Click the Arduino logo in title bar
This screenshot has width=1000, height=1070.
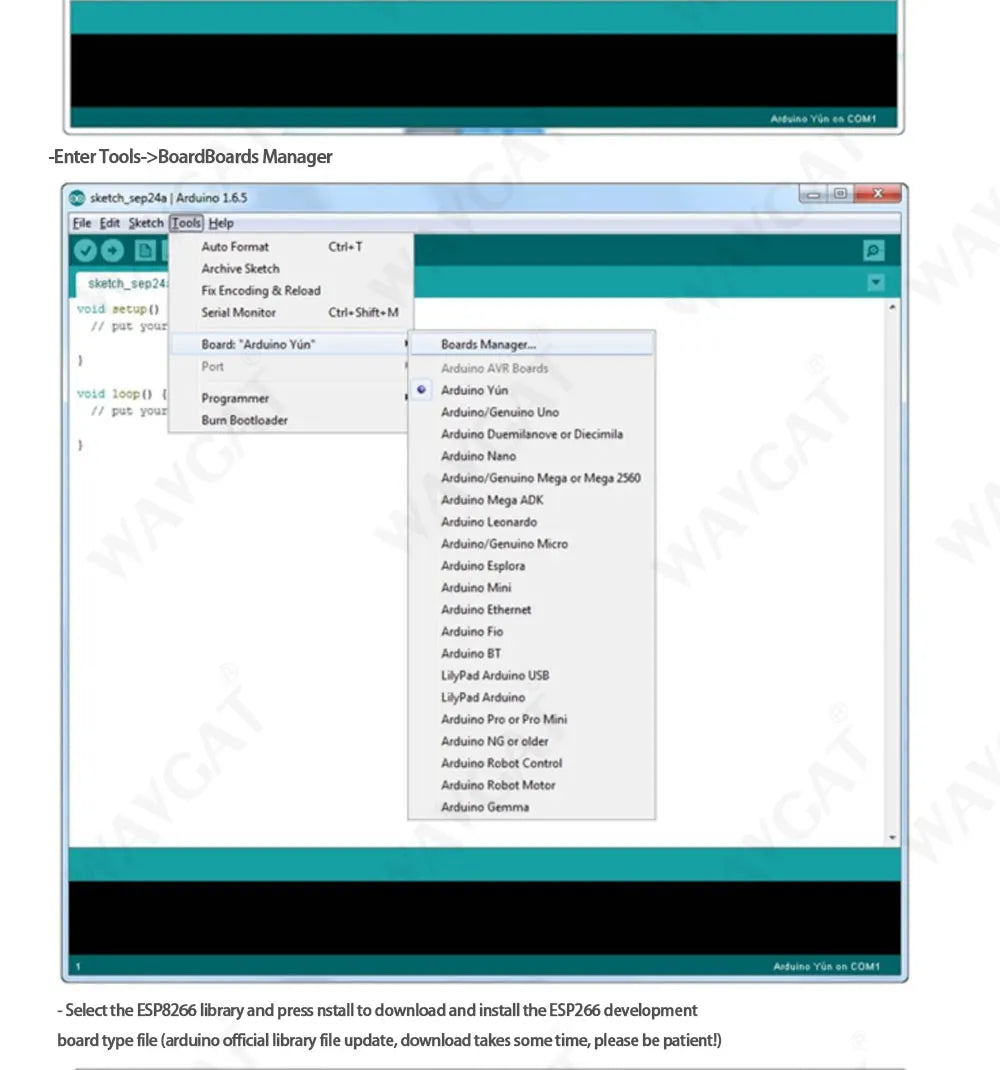[77, 198]
